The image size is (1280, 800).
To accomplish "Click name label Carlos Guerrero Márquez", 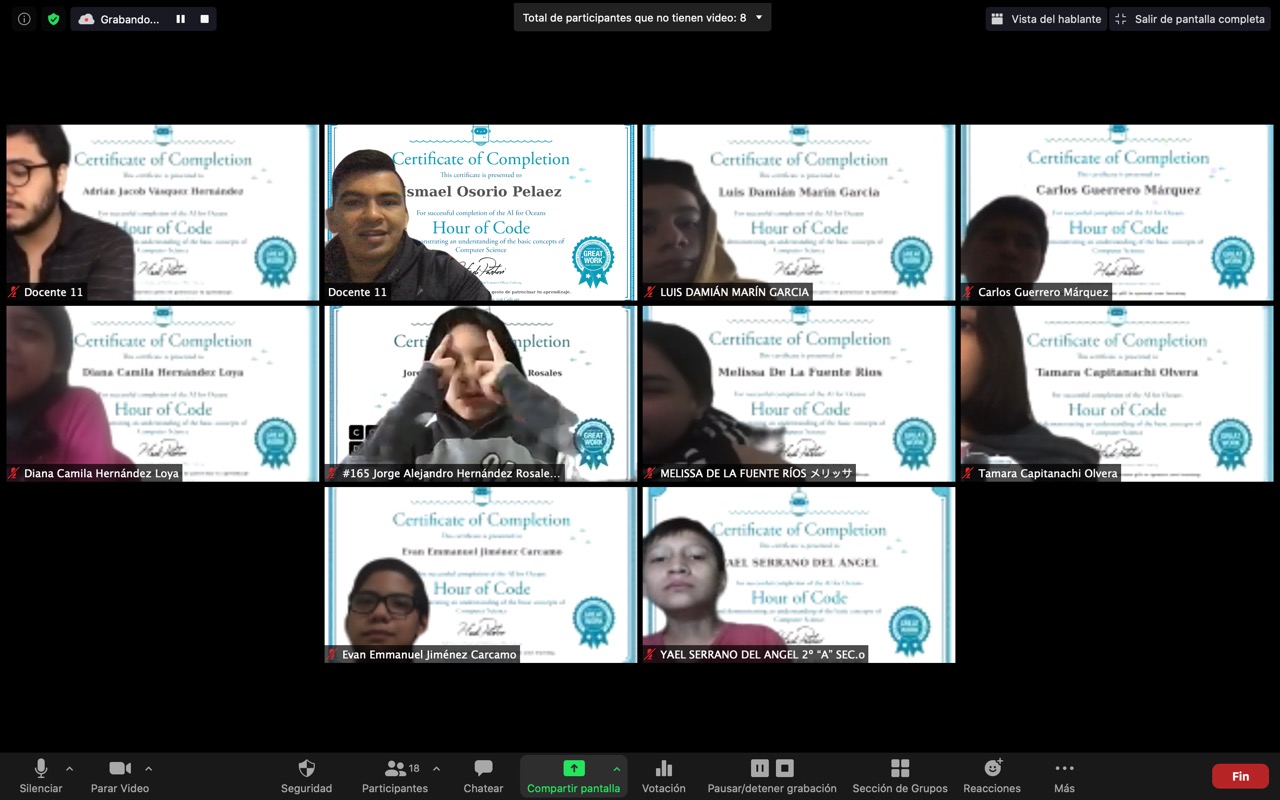I will tap(1043, 292).
